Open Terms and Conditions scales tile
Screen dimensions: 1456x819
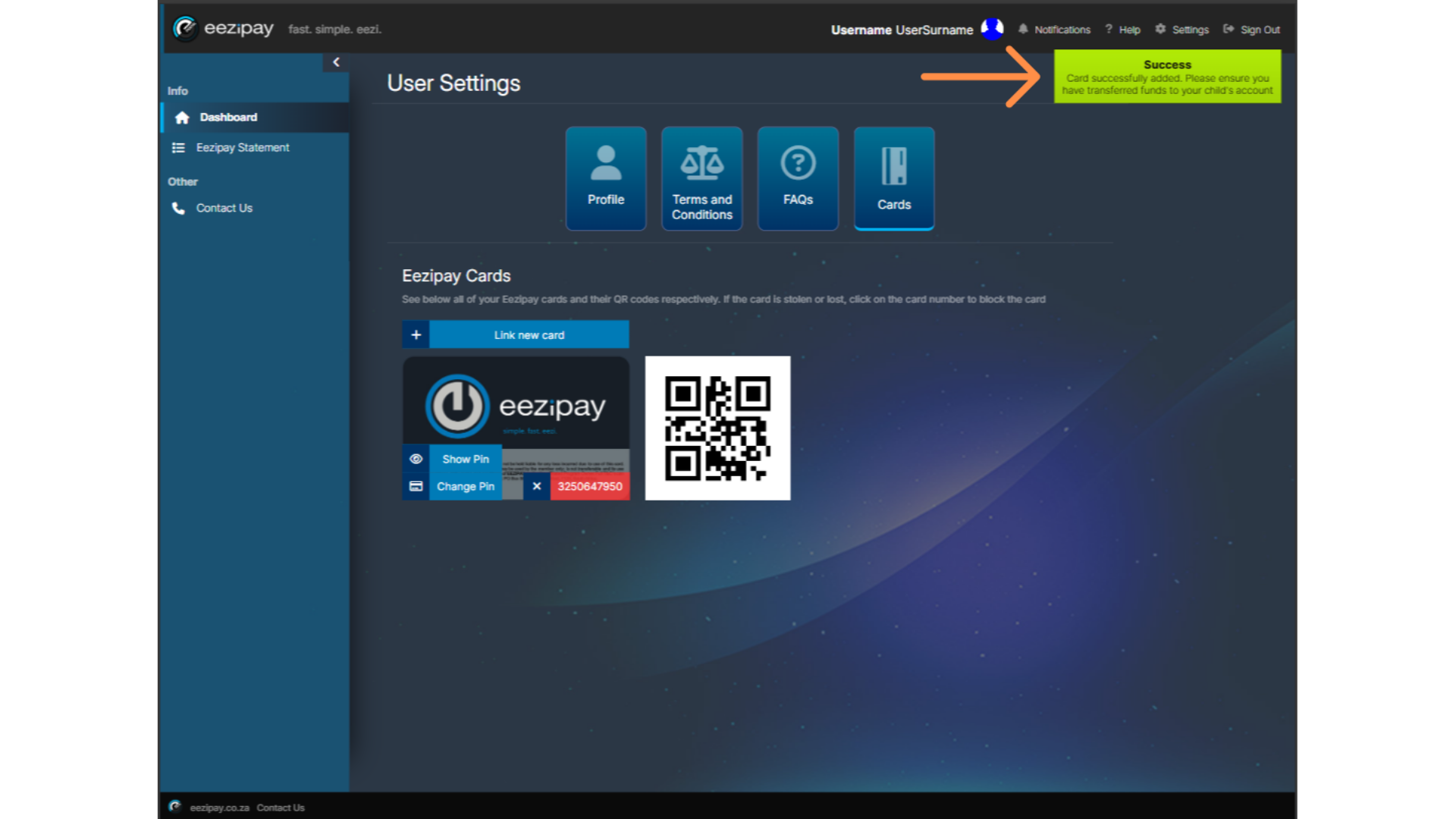(x=701, y=178)
